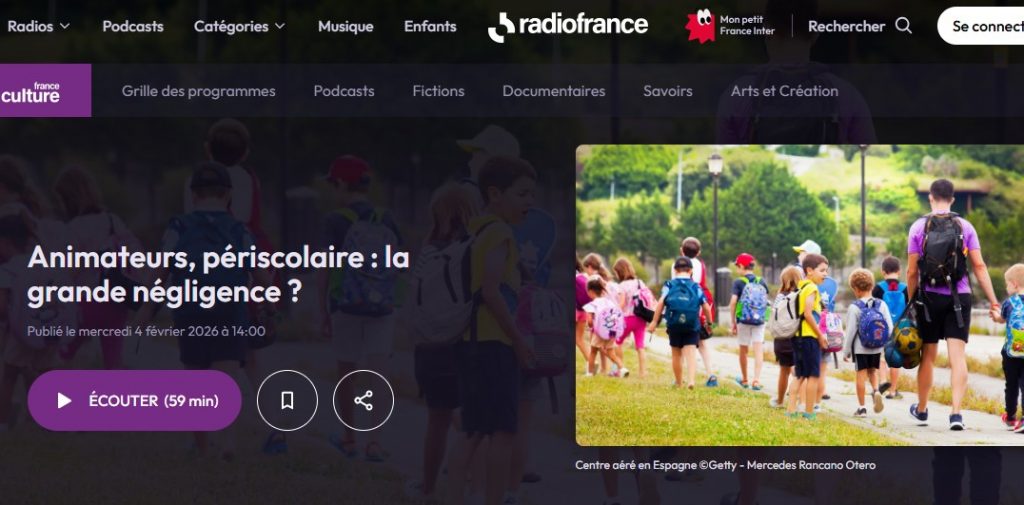Click the children walking photo thumbnail
Viewport: 1024px width, 505px height.
pos(799,295)
